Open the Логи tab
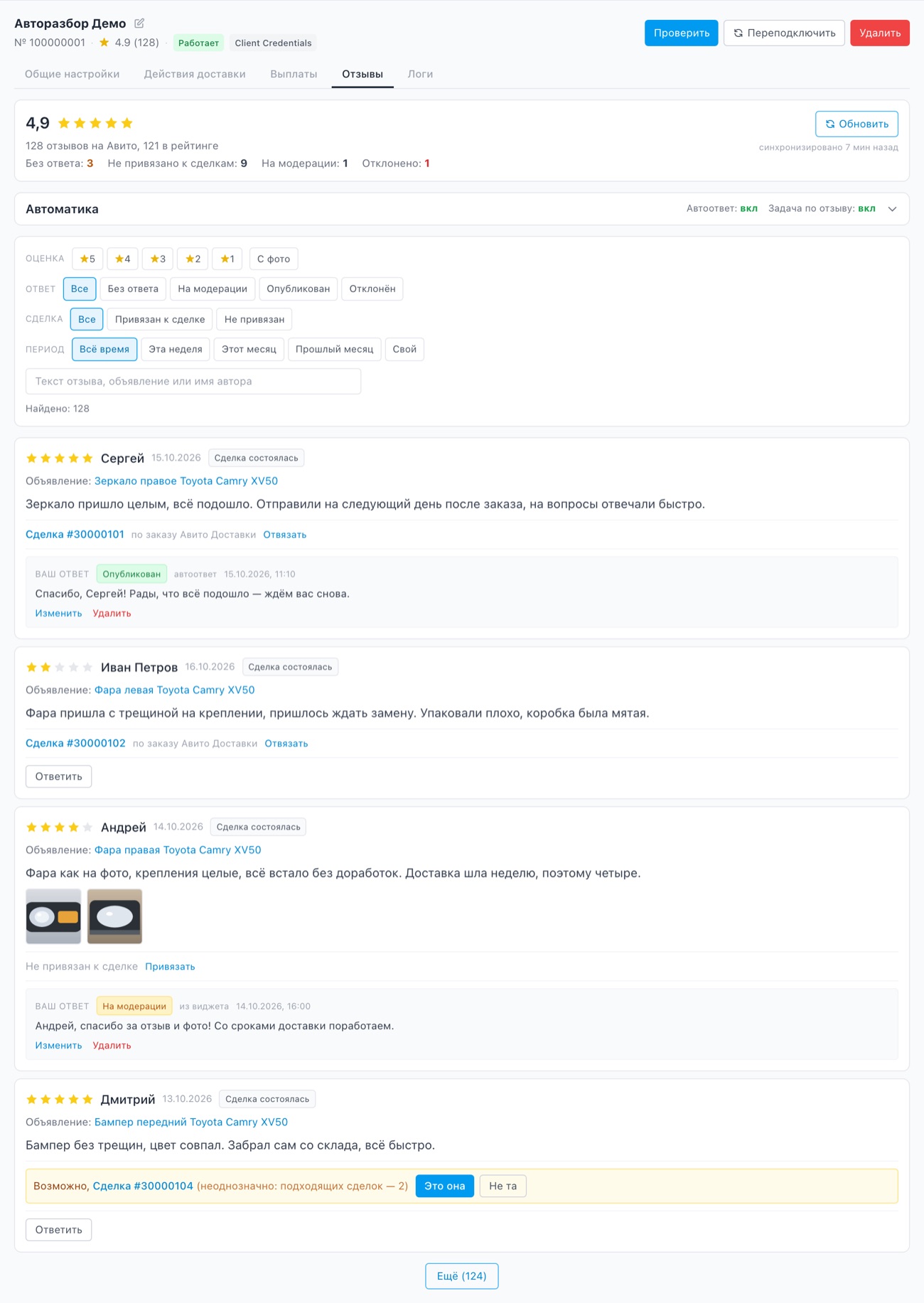 coord(420,74)
